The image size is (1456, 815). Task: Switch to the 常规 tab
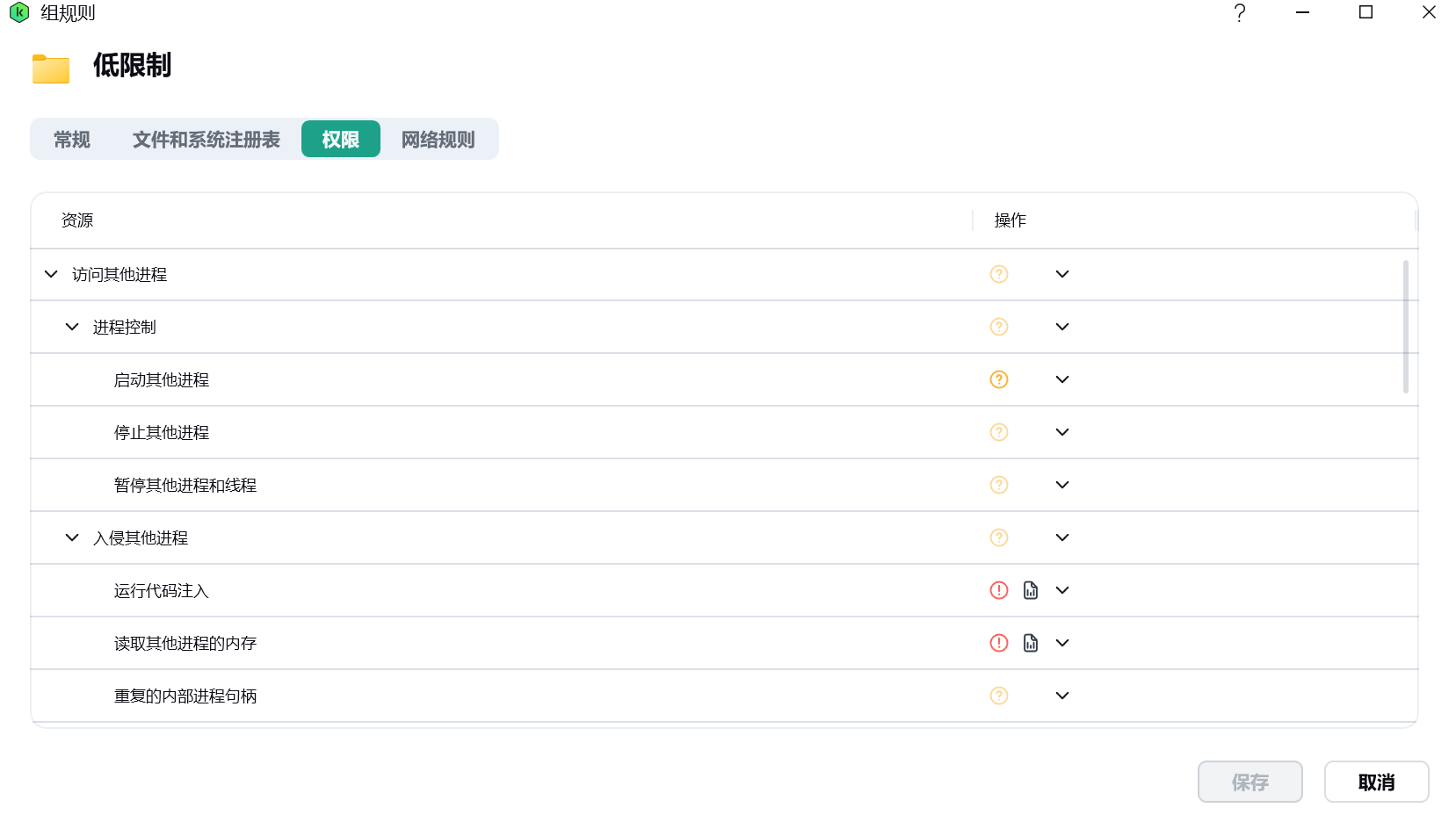(72, 140)
